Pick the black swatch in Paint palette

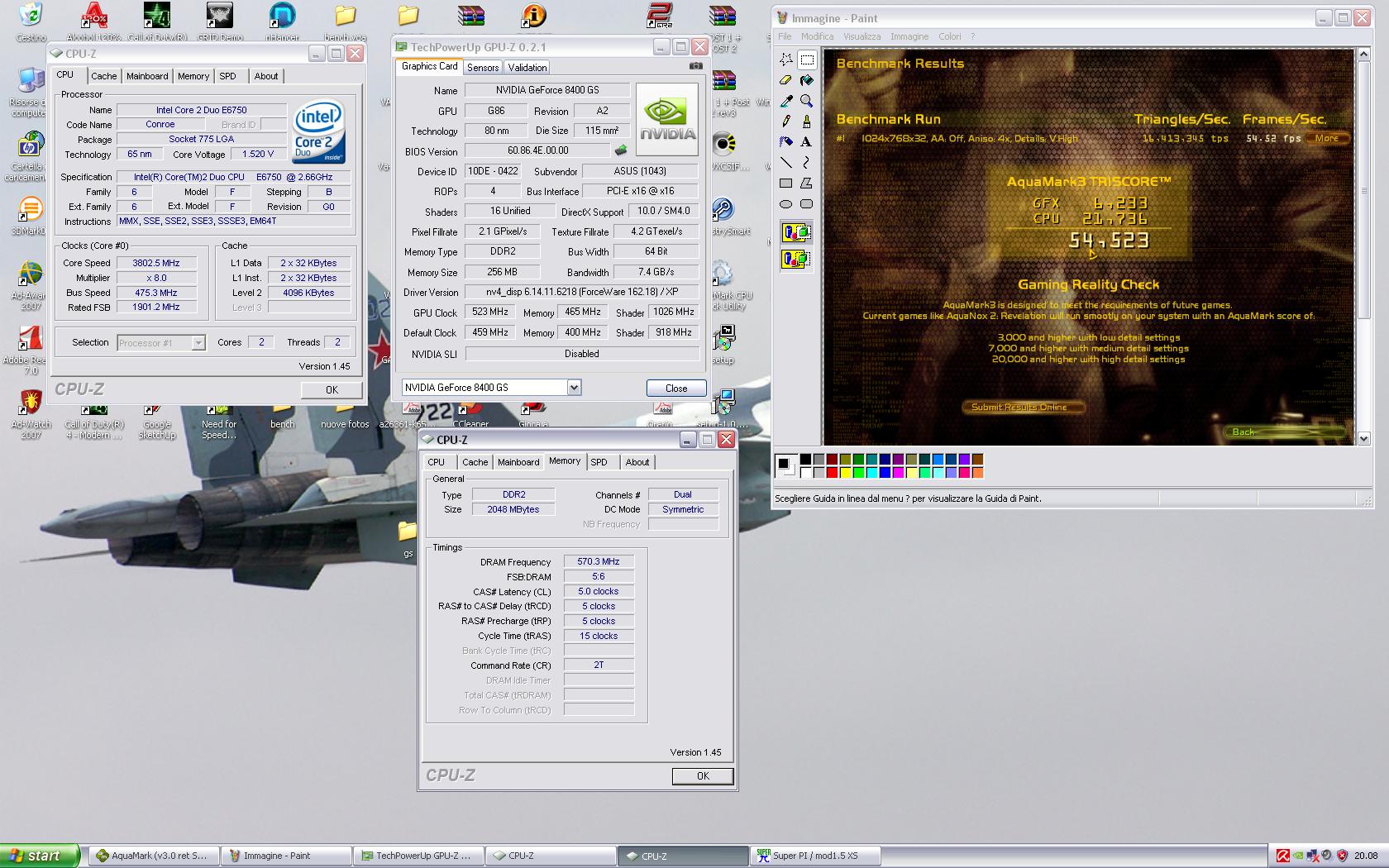tap(805, 460)
